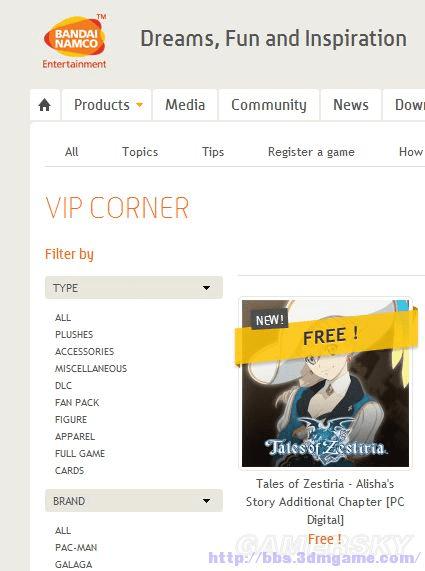Screen dimensions: 425x571
Task: Select the Topics sub-navigation link
Action: (140, 152)
